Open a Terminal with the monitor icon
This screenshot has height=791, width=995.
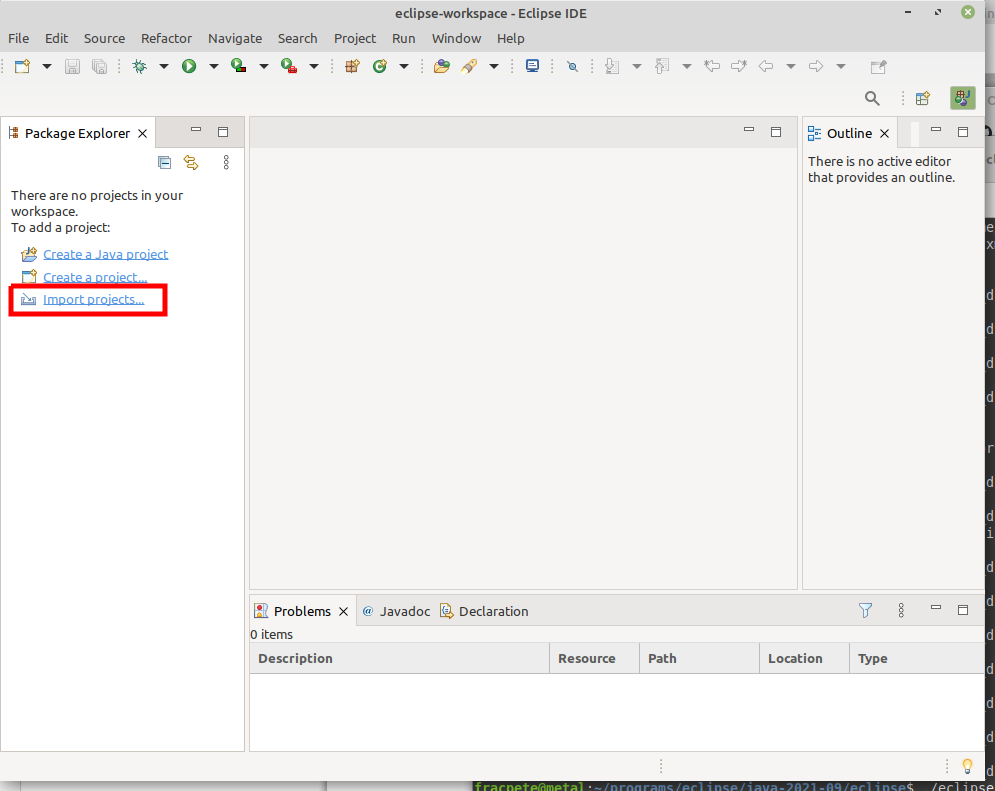pos(532,66)
